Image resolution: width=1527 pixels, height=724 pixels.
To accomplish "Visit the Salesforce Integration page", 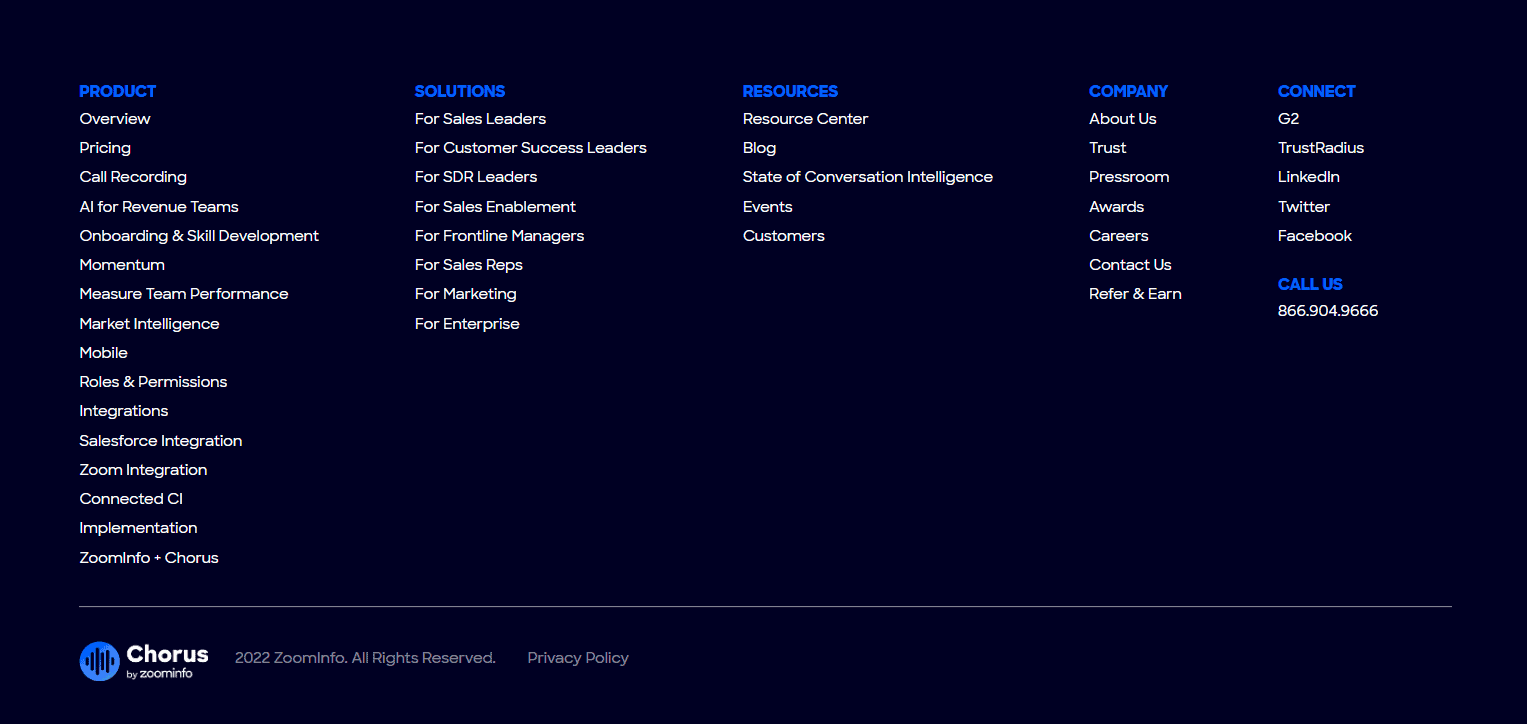I will [161, 441].
